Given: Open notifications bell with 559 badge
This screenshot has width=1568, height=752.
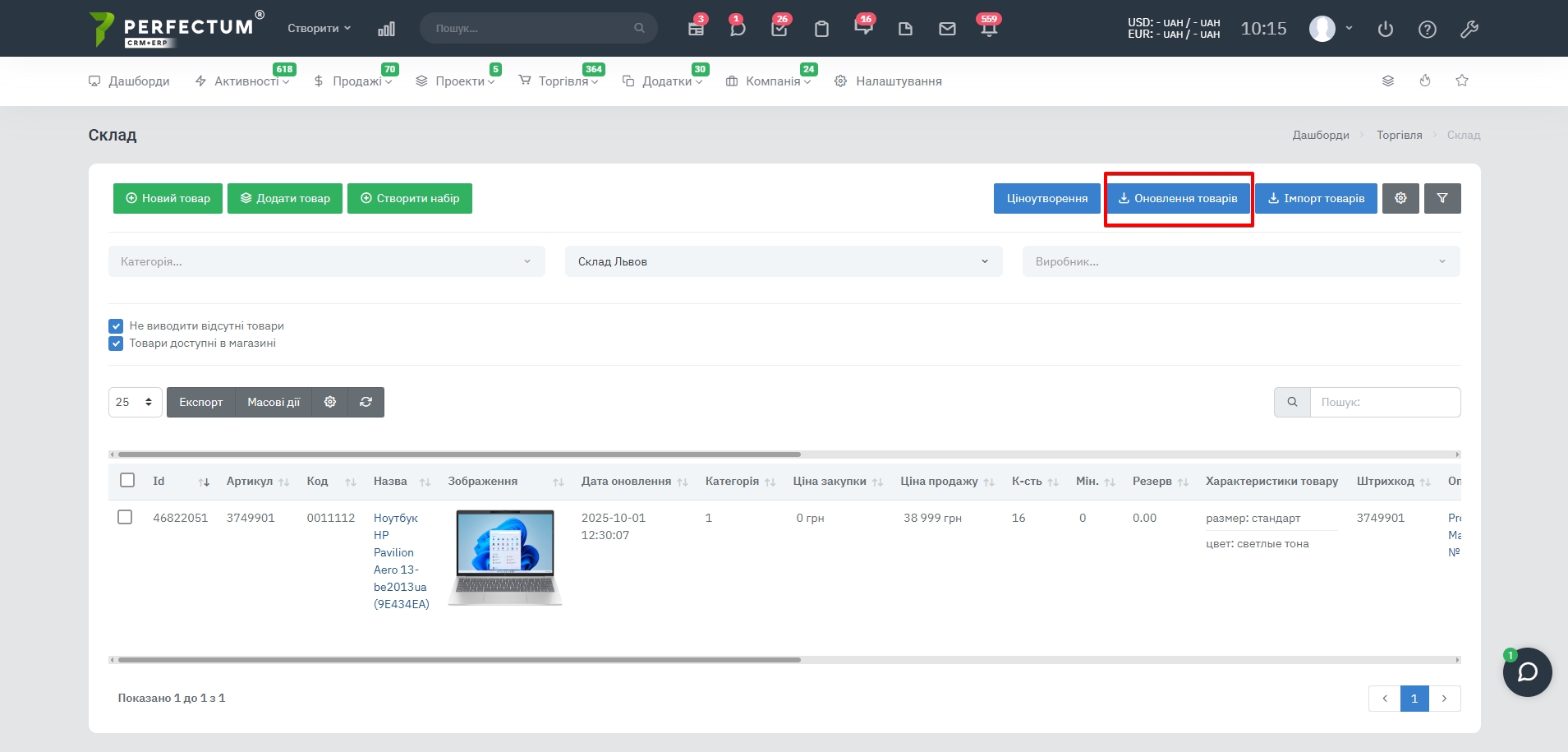Looking at the screenshot, I should click(988, 29).
